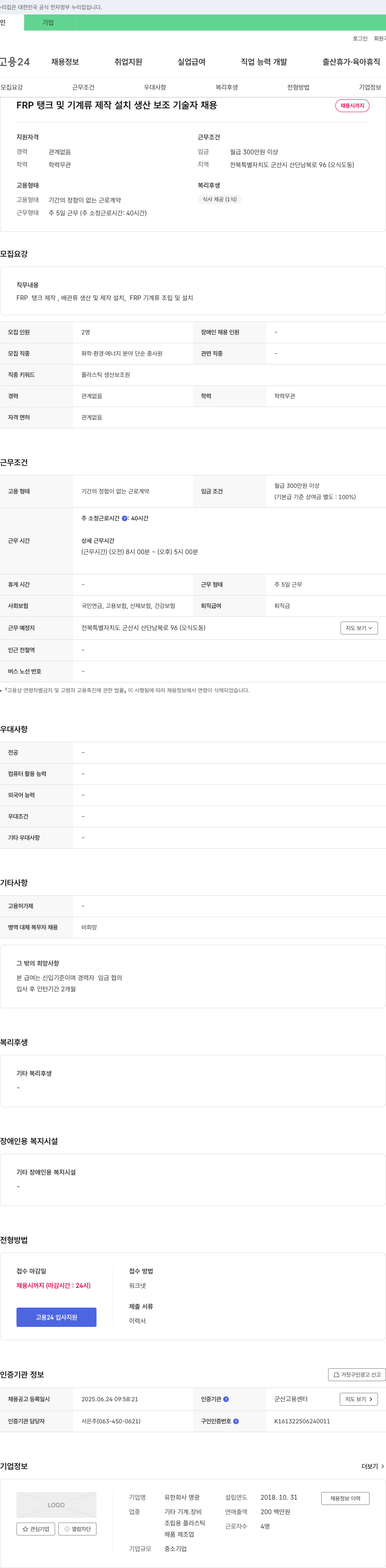Click the 로그인 link
This screenshot has width=386, height=1568.
coord(360,38)
